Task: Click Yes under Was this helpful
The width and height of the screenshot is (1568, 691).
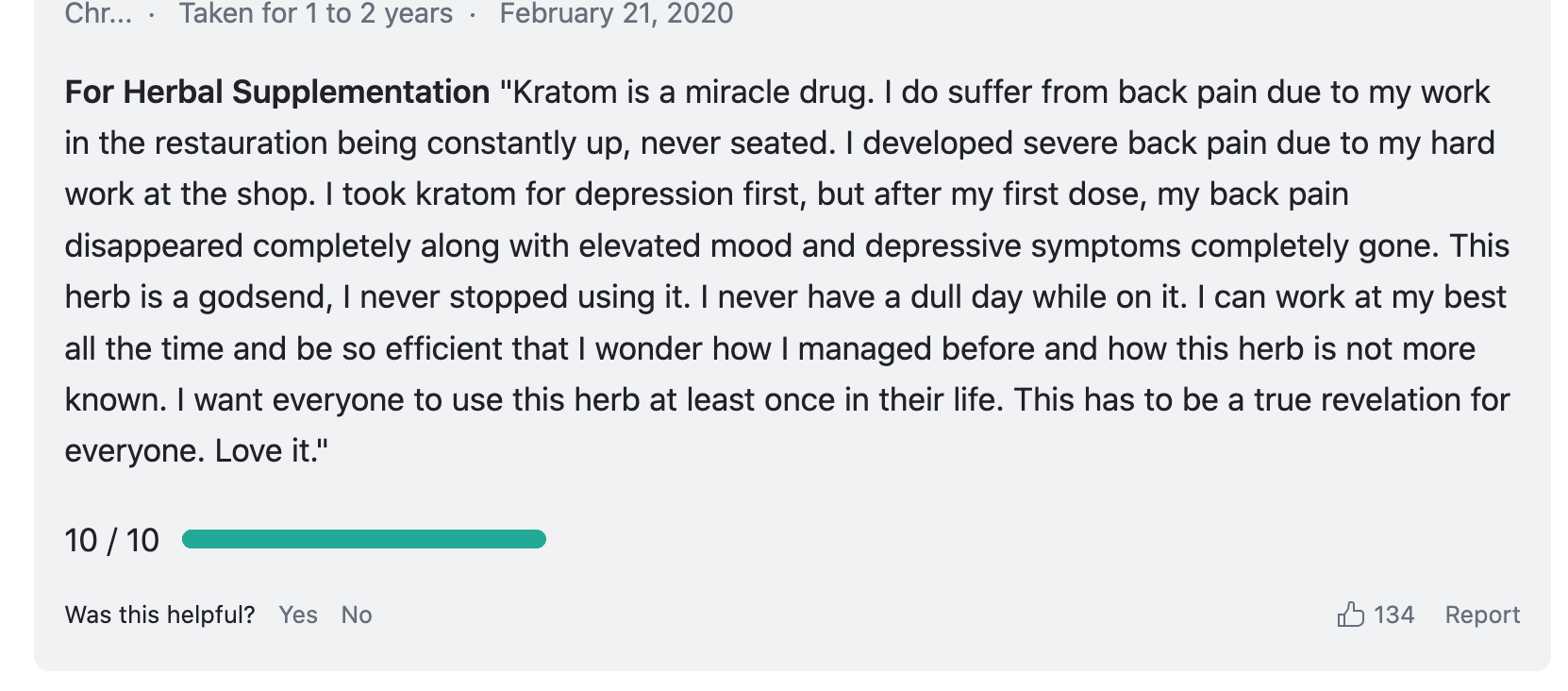Action: pos(298,615)
